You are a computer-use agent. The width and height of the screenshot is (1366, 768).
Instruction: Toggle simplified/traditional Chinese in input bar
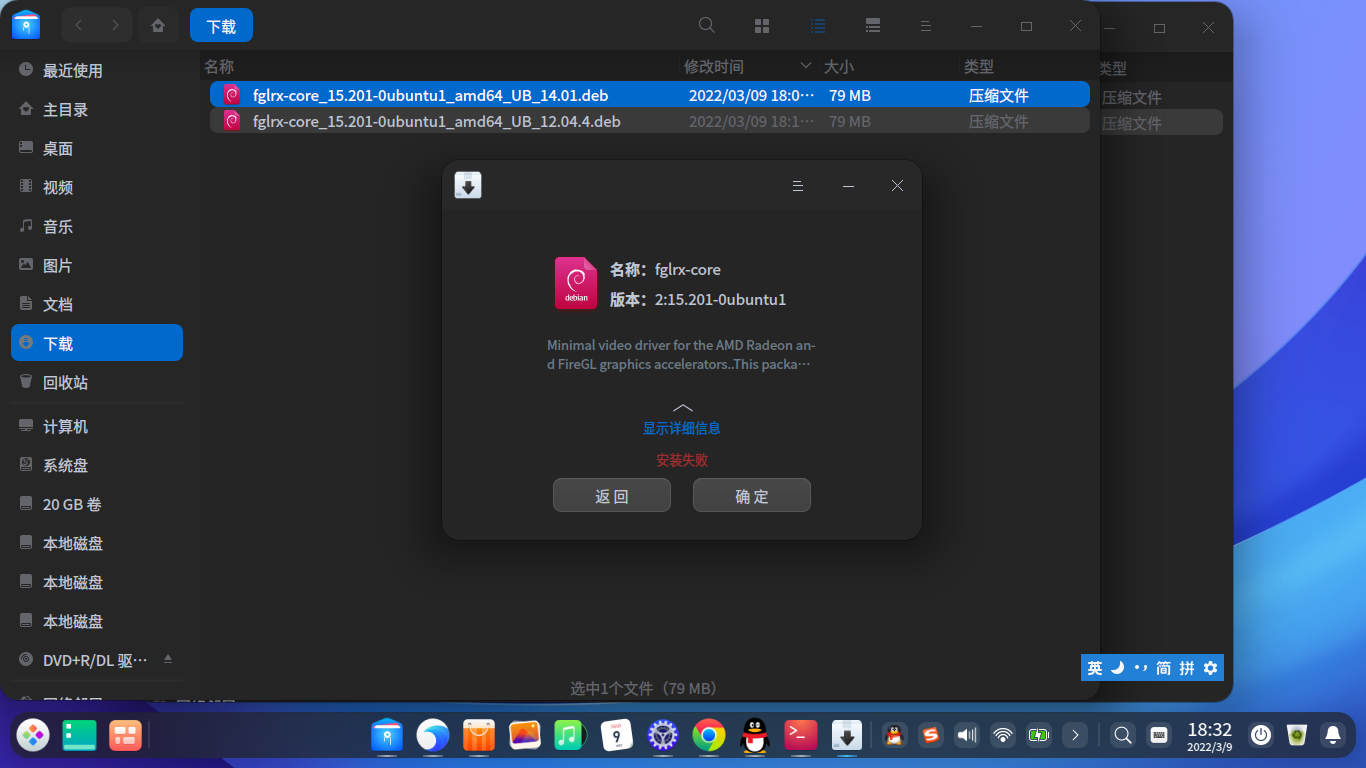1166,667
